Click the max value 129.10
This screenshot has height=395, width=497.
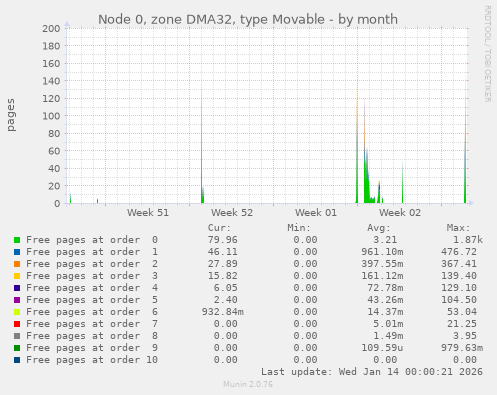[x=459, y=288]
